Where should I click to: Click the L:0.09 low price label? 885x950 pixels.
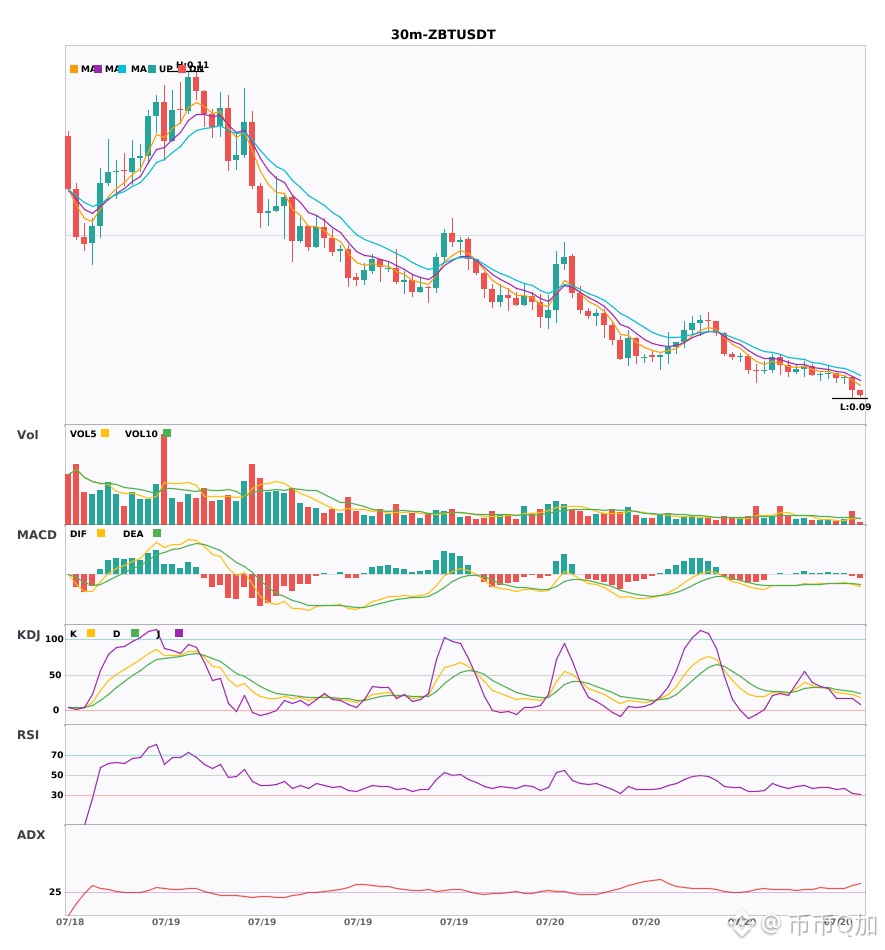click(x=855, y=407)
